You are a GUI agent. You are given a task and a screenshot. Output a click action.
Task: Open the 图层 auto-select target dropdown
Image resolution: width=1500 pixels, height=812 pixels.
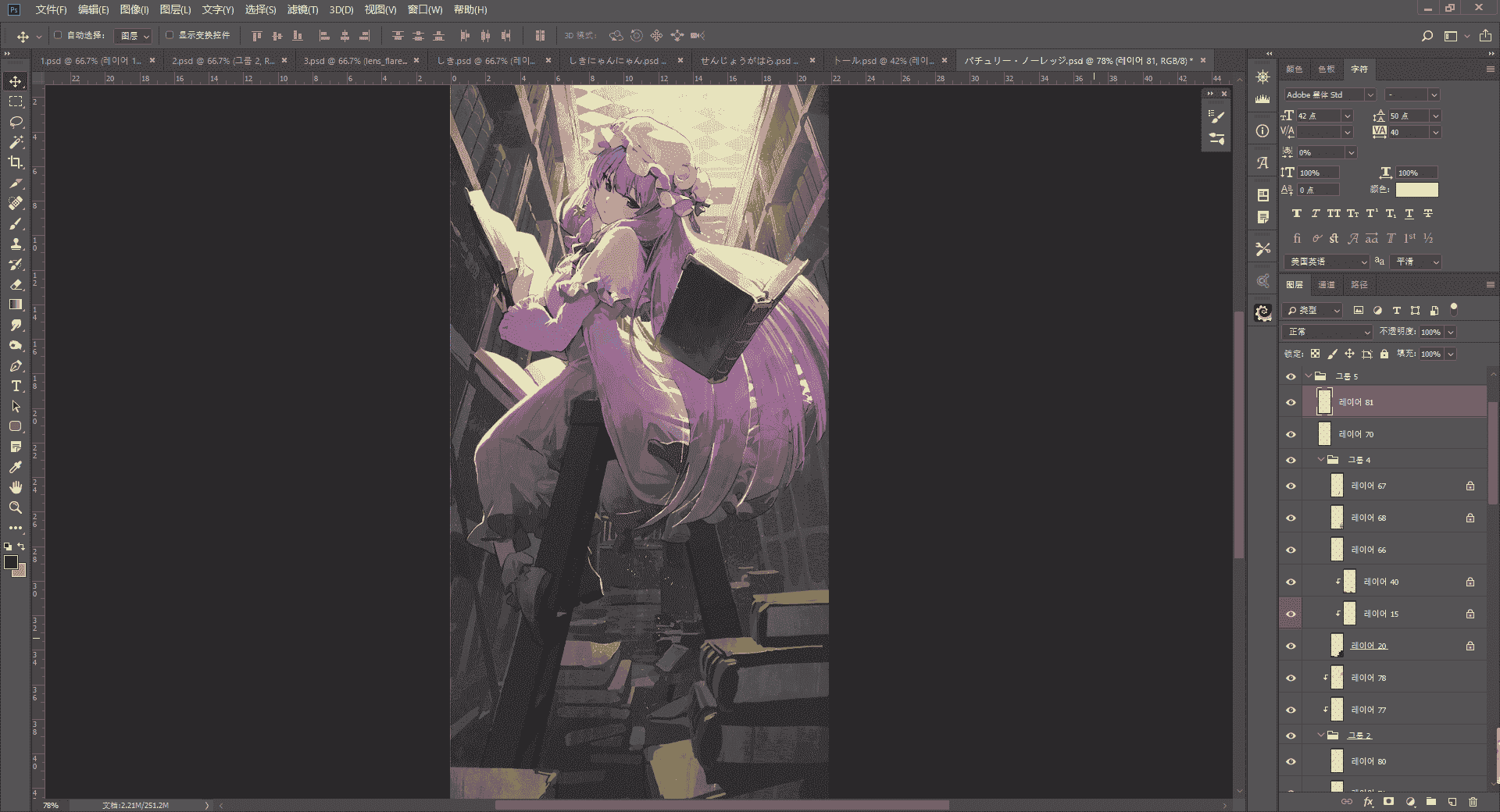click(134, 36)
